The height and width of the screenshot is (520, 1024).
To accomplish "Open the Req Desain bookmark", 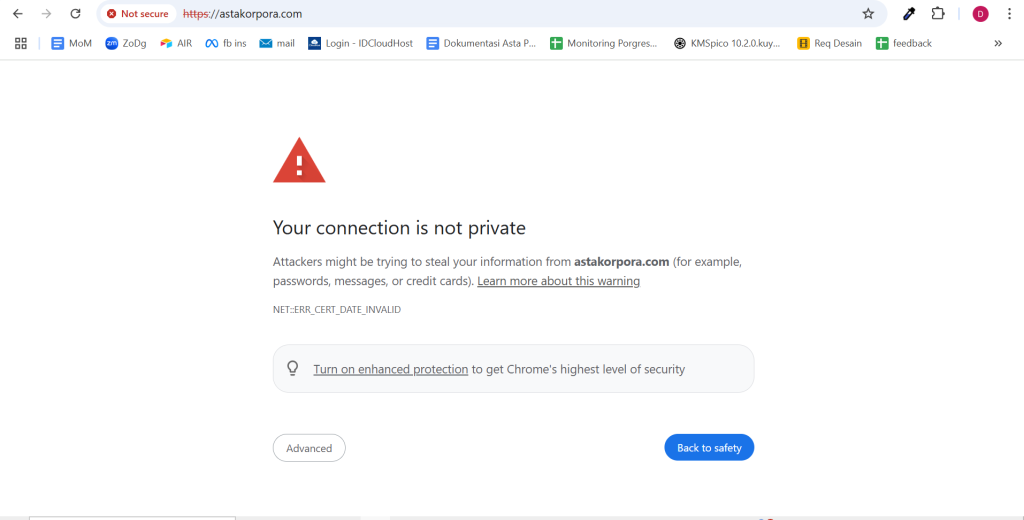I will 829,43.
